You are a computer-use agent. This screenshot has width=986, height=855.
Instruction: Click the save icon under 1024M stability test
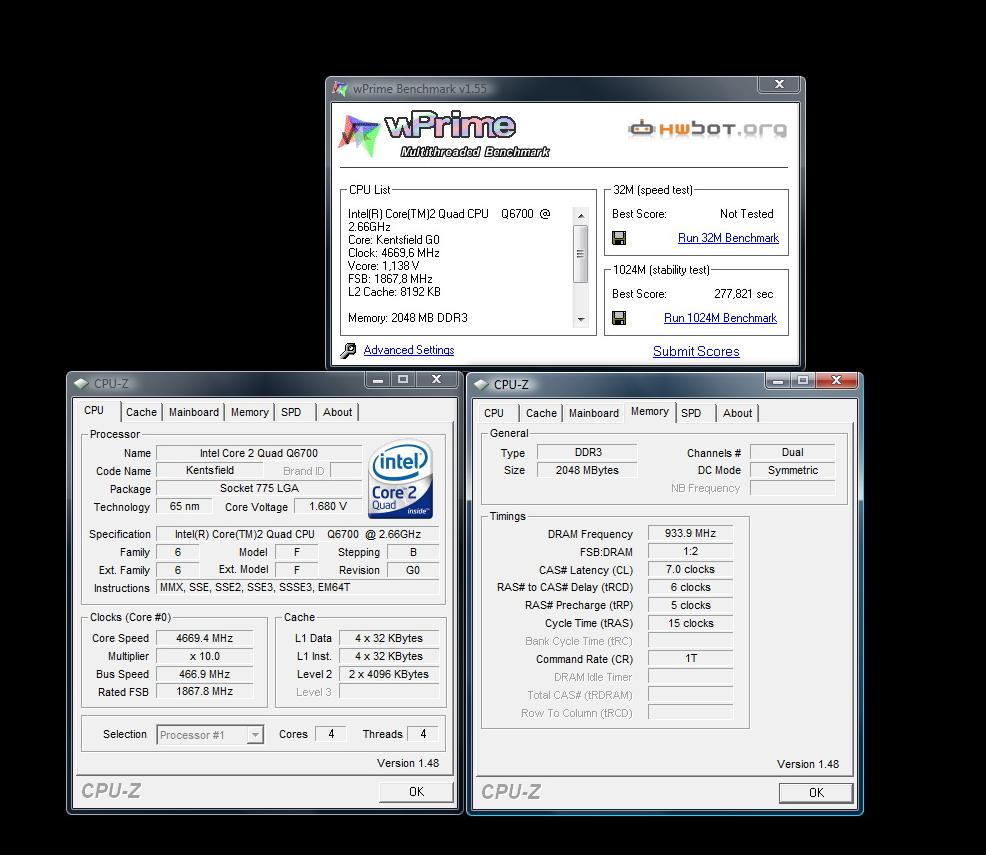619,318
